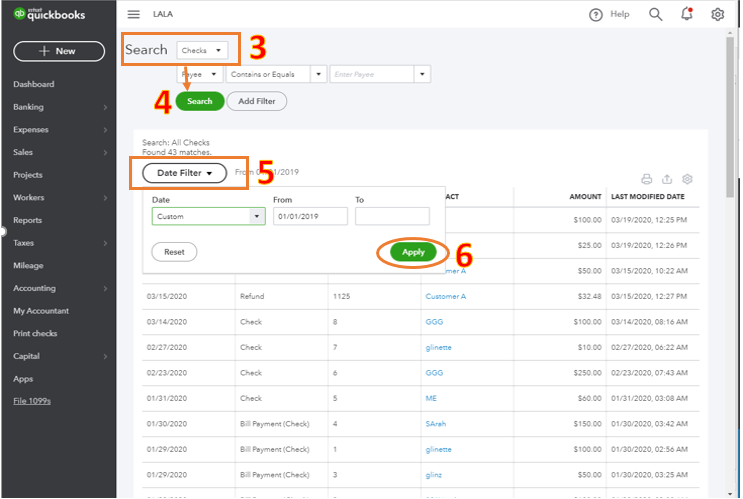Expand Accounting in sidebar

(59, 289)
